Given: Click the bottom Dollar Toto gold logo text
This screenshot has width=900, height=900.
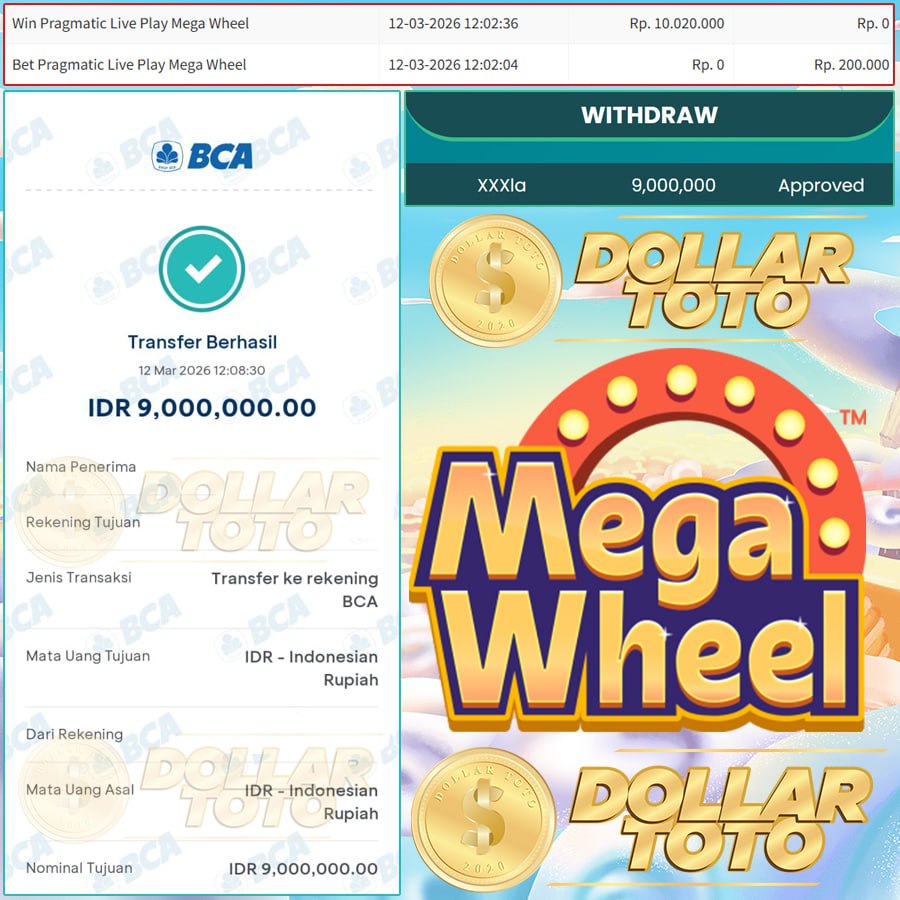Looking at the screenshot, I should (x=720, y=819).
